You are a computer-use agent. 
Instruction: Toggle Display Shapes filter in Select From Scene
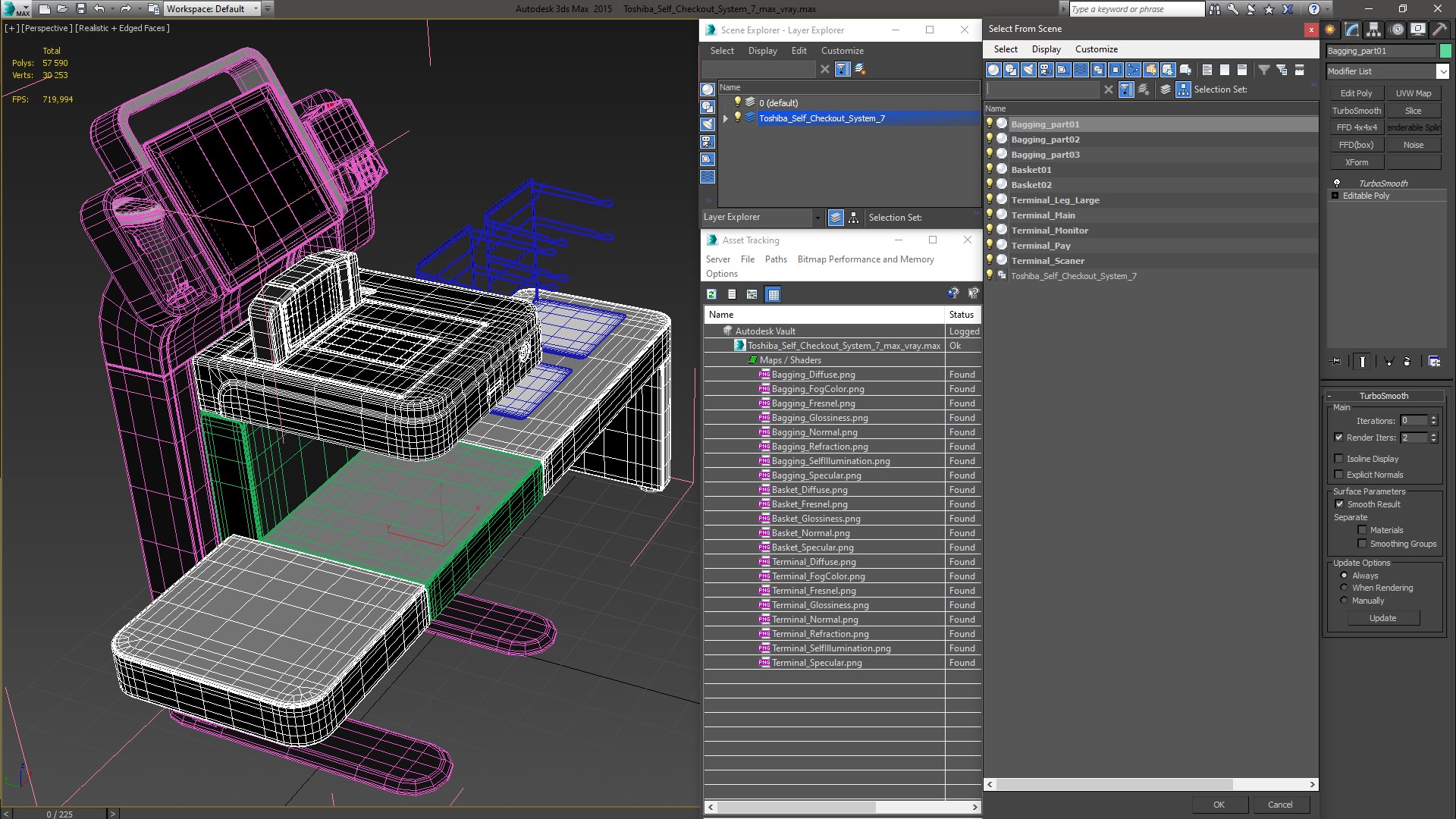1011,70
